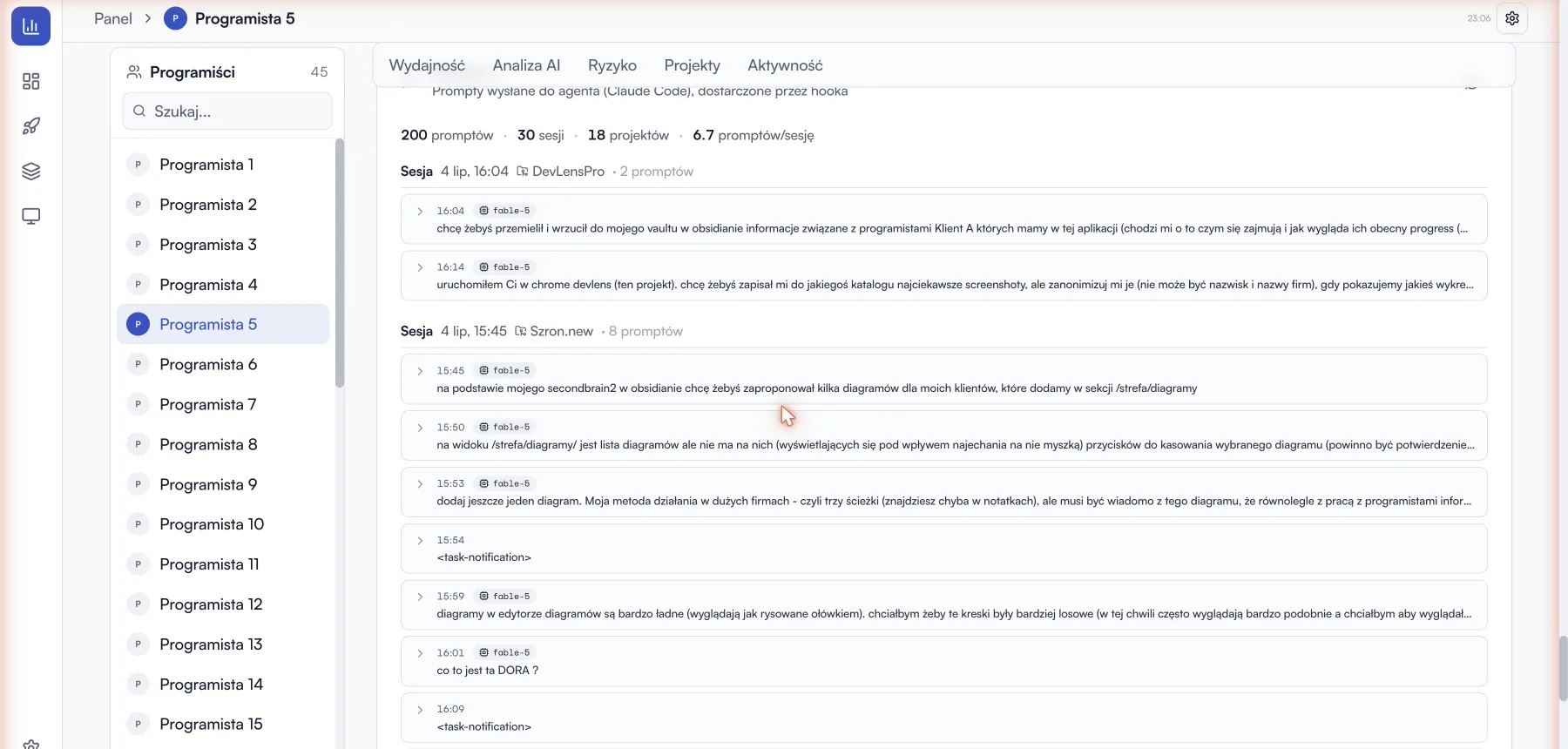Click the DevLensPro project folder icon

coord(523,172)
